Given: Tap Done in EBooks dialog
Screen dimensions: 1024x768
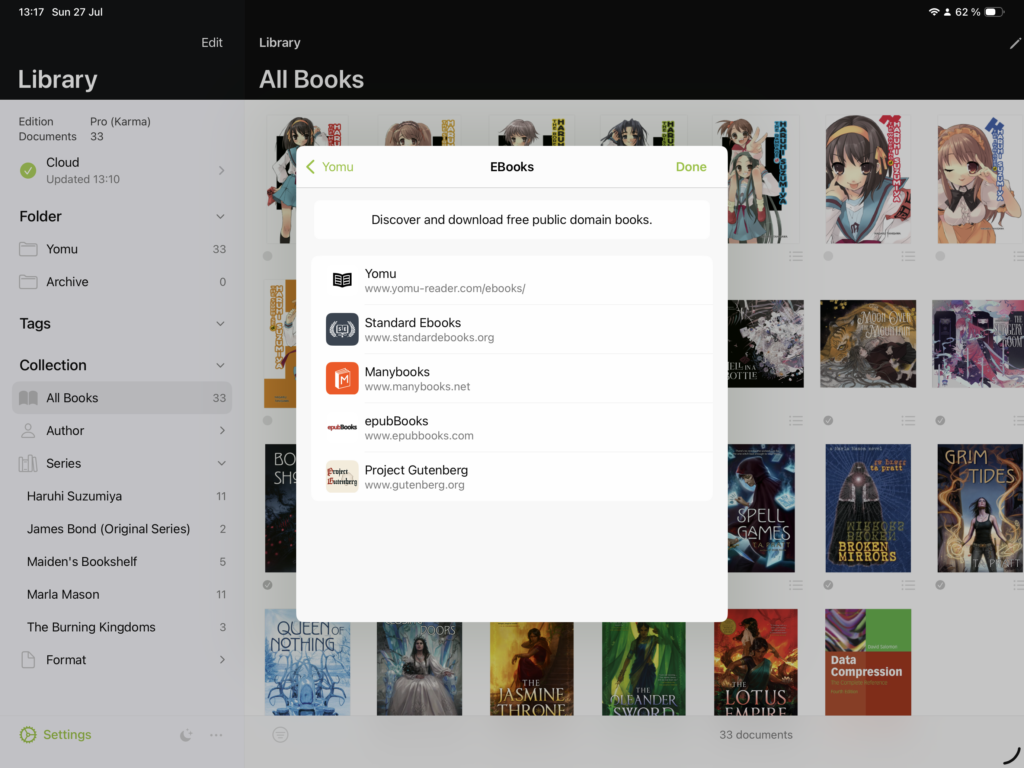Looking at the screenshot, I should pyautogui.click(x=691, y=167).
